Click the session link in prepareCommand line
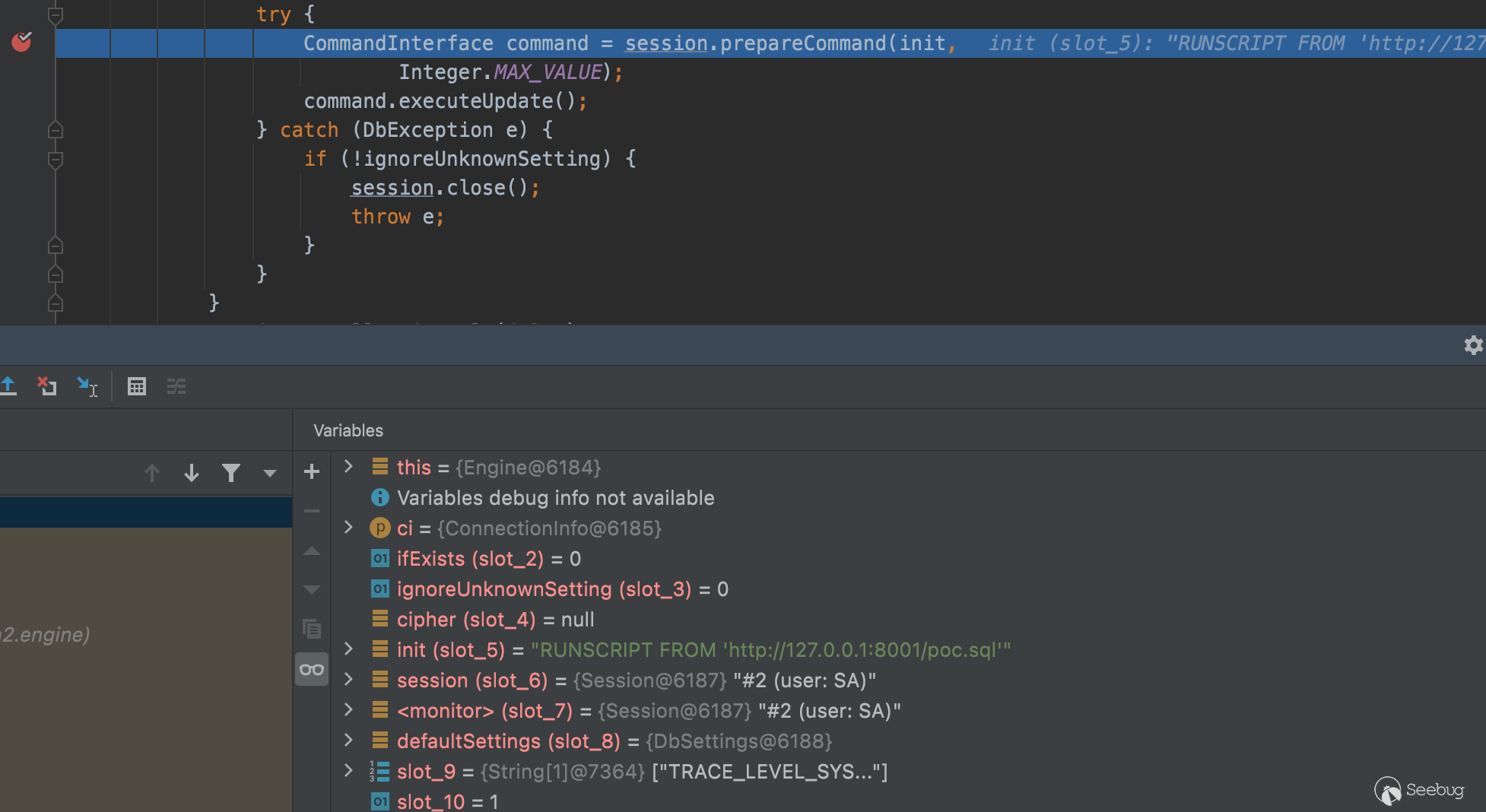Screen dimensions: 1486x812 tap(665, 43)
